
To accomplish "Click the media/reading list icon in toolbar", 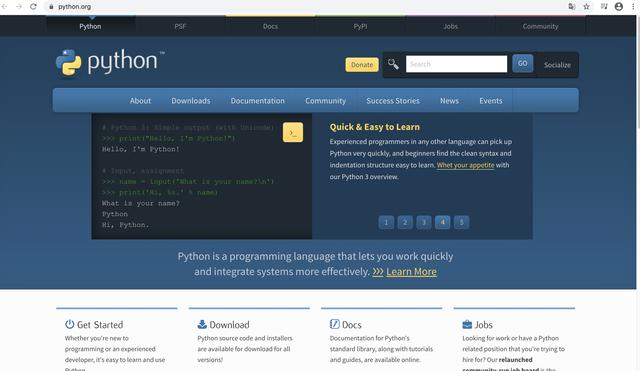I will tap(604, 7).
